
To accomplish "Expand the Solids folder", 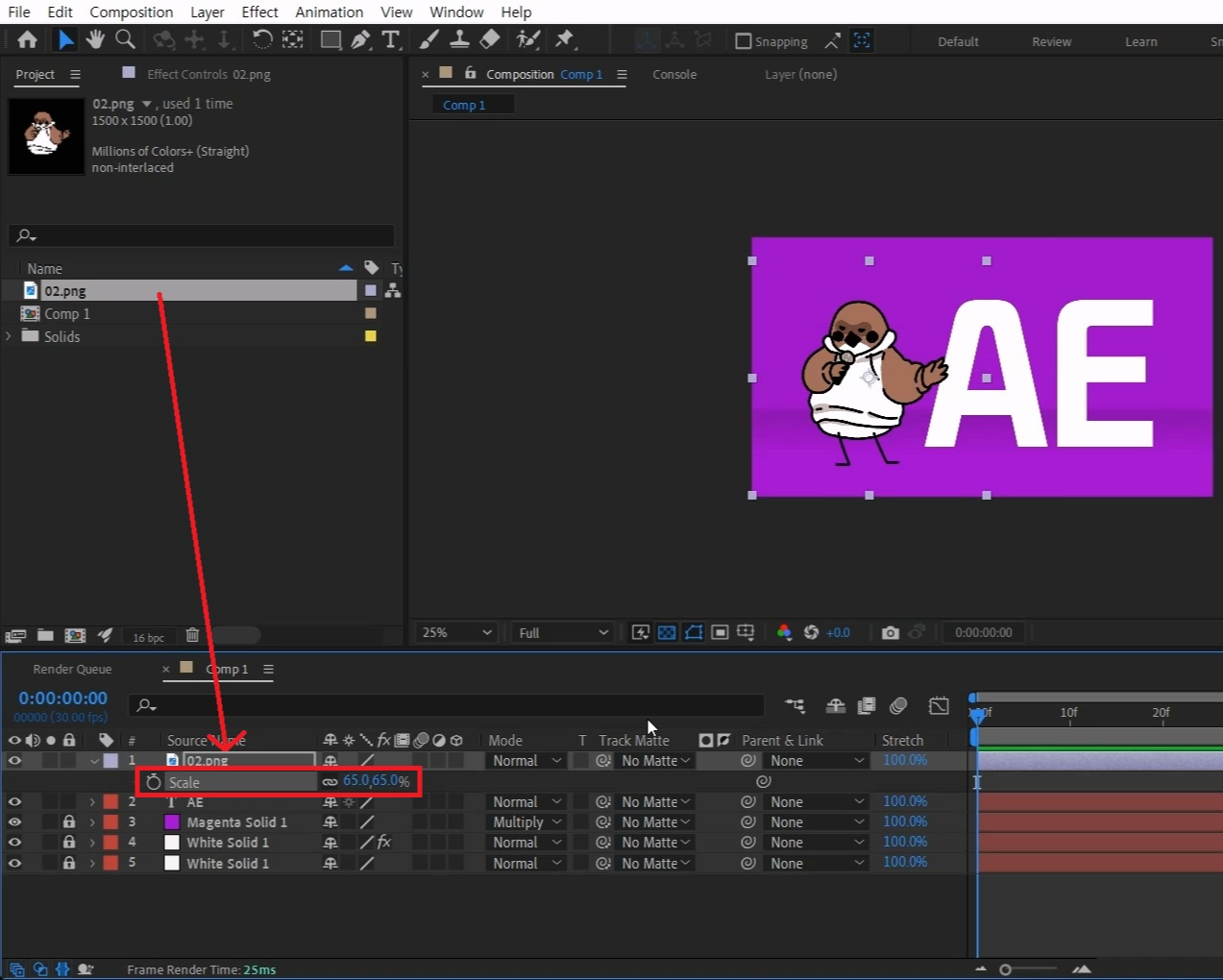I will [10, 336].
